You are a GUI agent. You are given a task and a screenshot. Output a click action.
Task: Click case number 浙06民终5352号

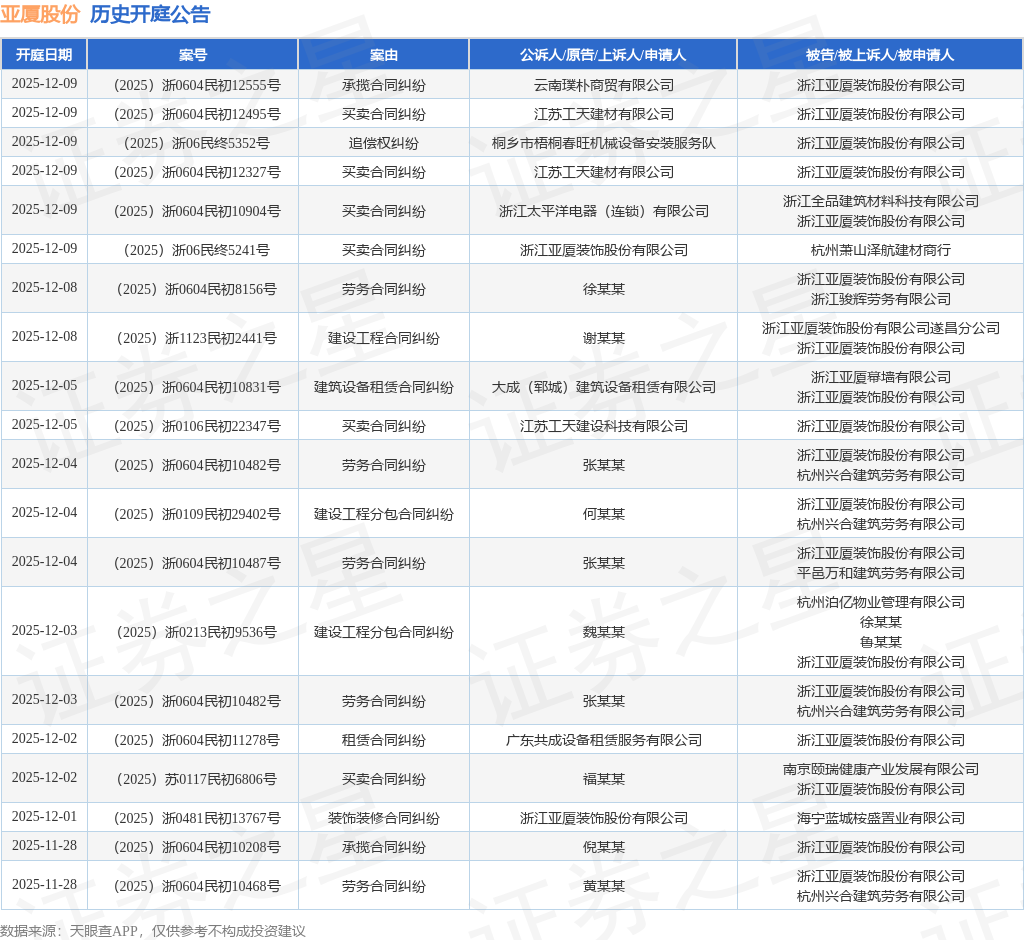(x=197, y=143)
